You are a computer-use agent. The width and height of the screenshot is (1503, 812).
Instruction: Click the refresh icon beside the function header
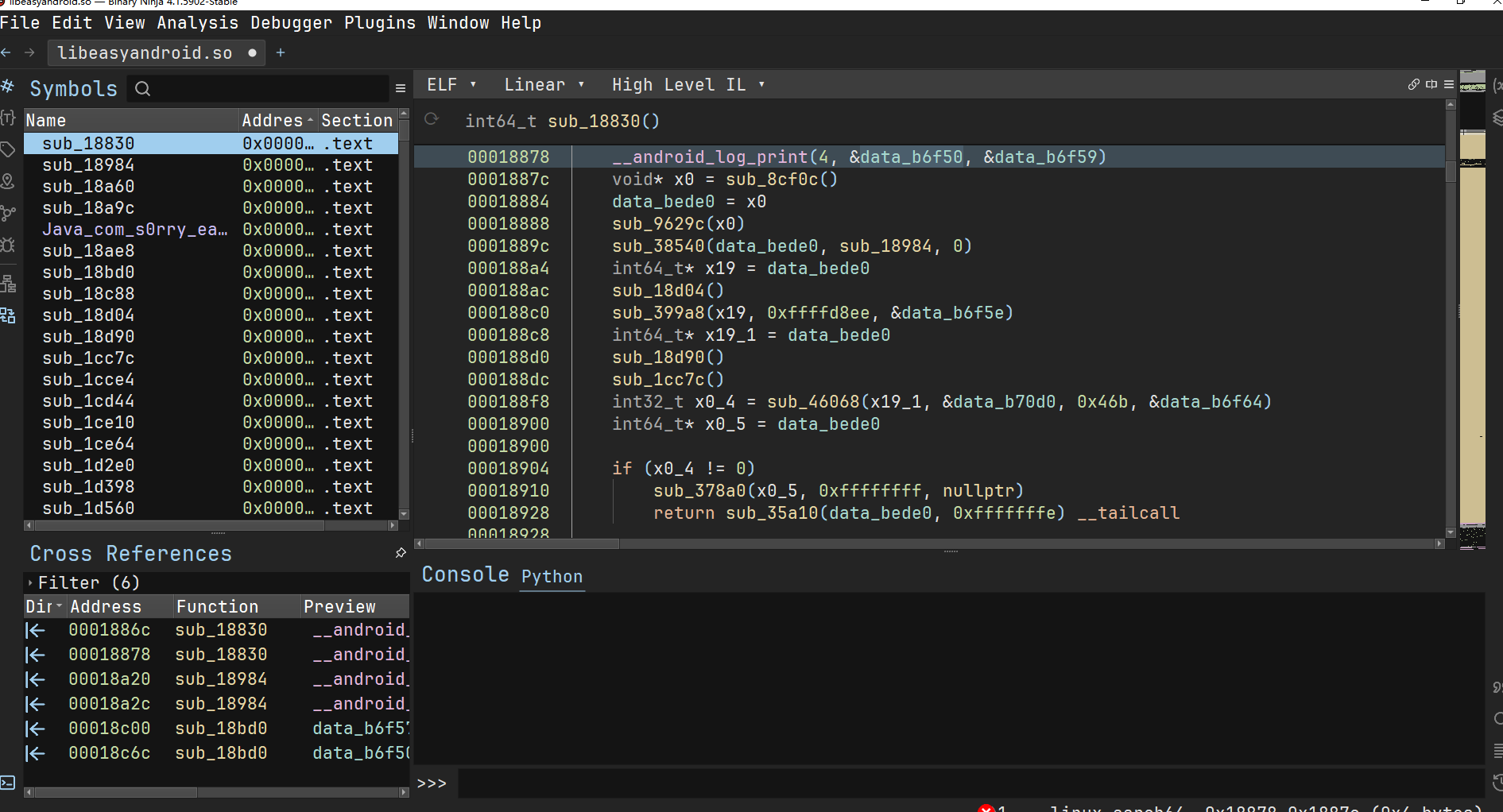click(x=432, y=119)
